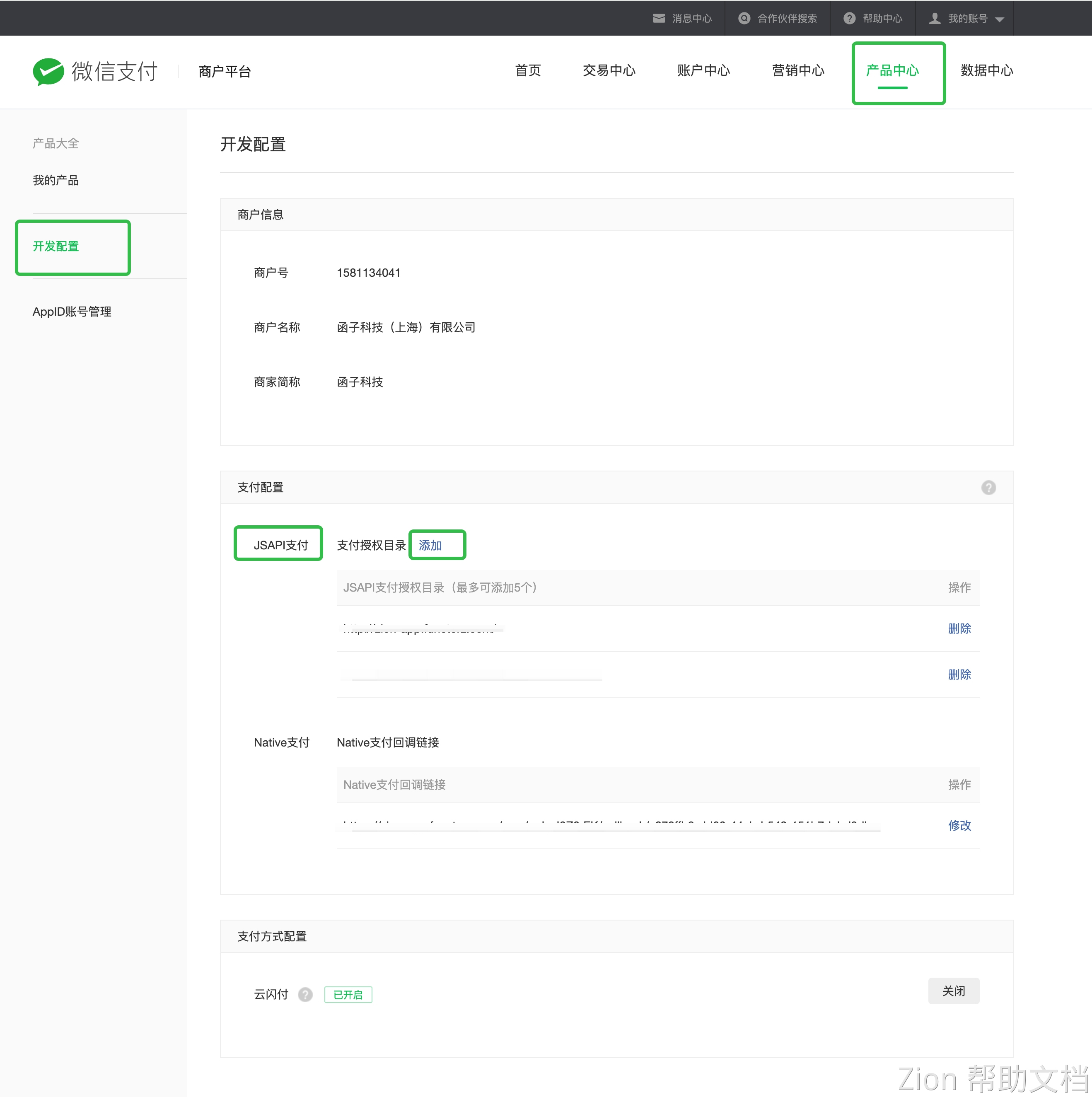Switch to the 账户中心 tab

[x=703, y=70]
